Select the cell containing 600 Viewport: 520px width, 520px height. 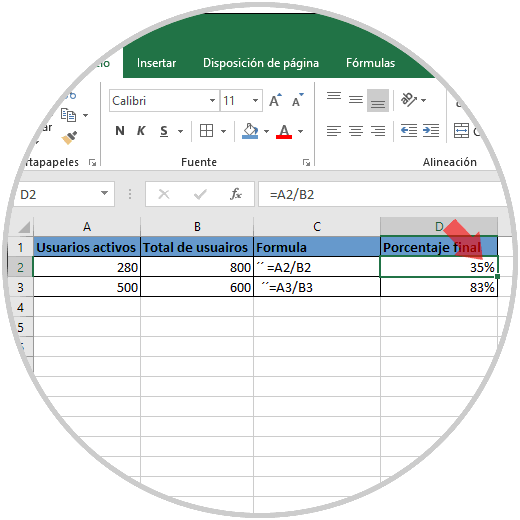pos(197,287)
